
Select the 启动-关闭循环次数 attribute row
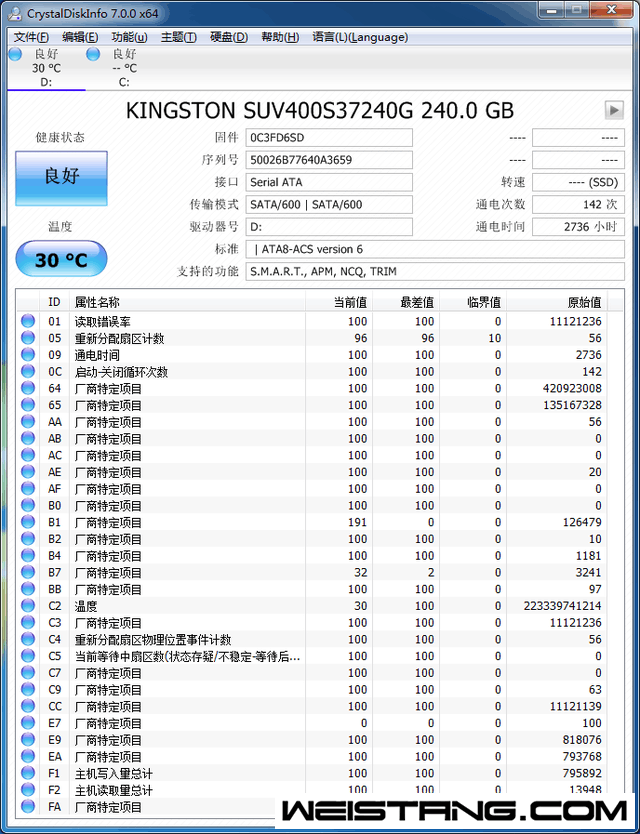coord(312,372)
